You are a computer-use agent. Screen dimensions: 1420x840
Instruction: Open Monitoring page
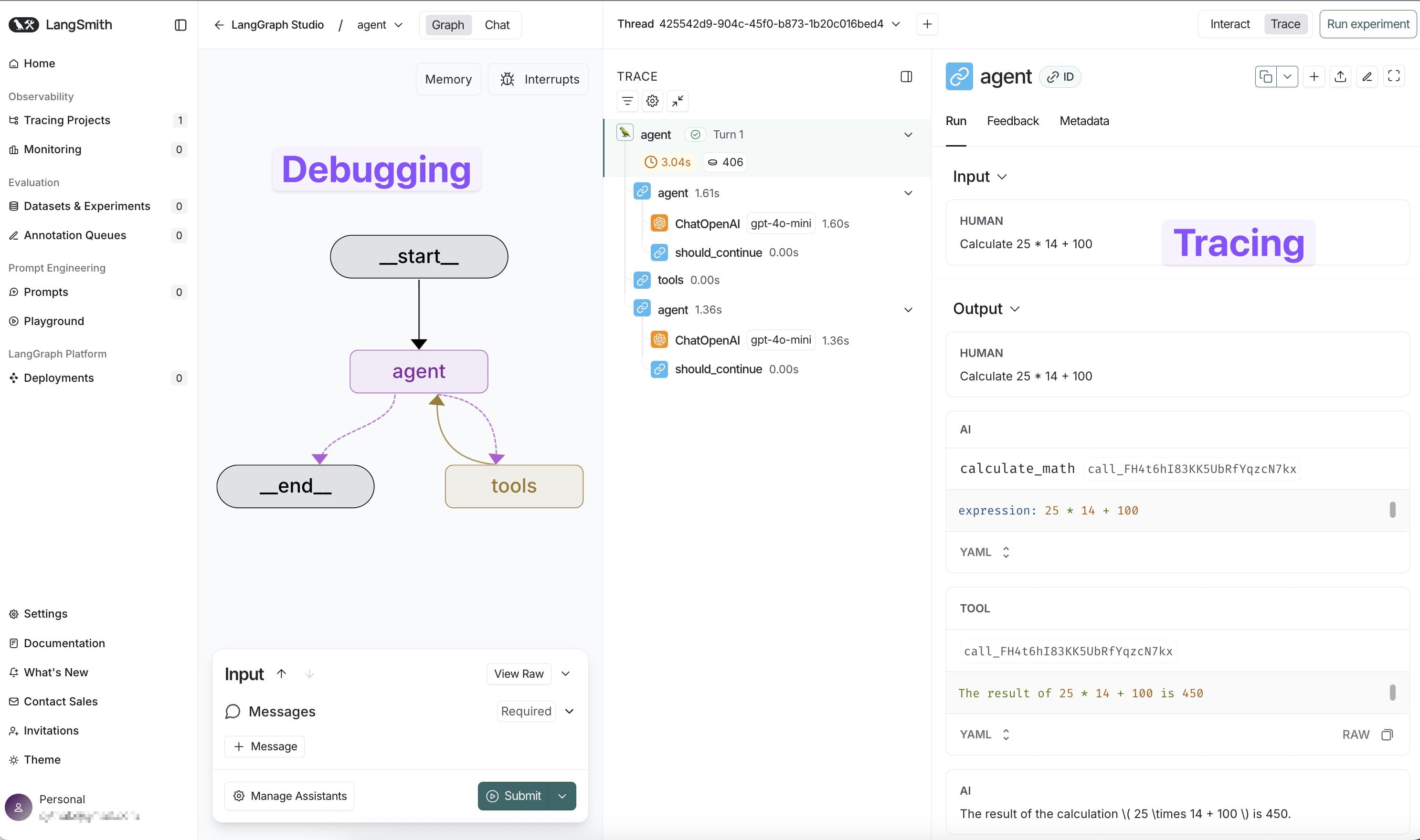[x=97, y=149]
